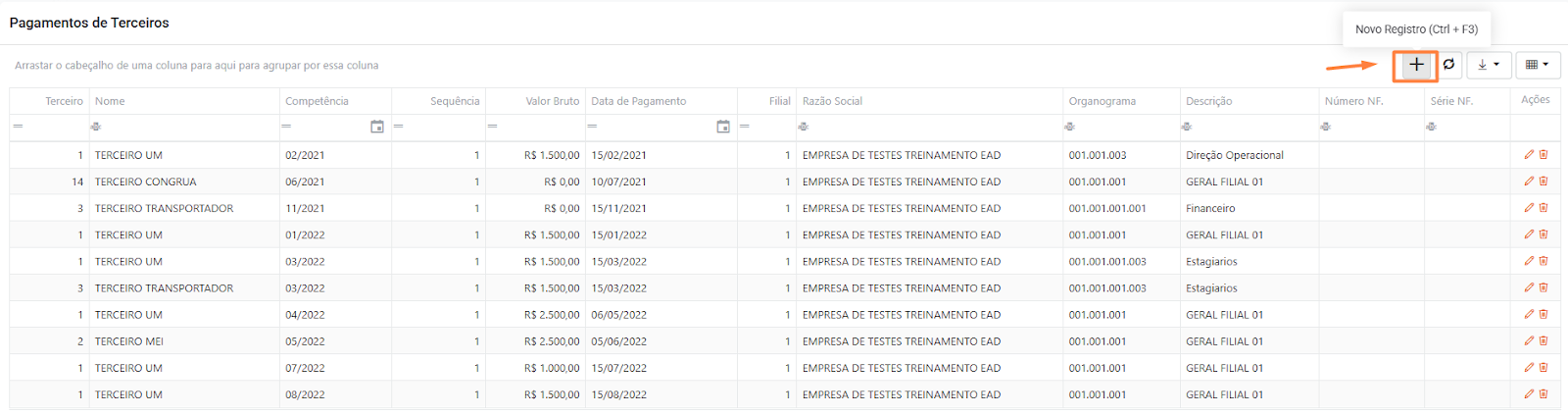The image size is (1568, 415).
Task: Open the export download dropdown
Action: pos(1489,65)
